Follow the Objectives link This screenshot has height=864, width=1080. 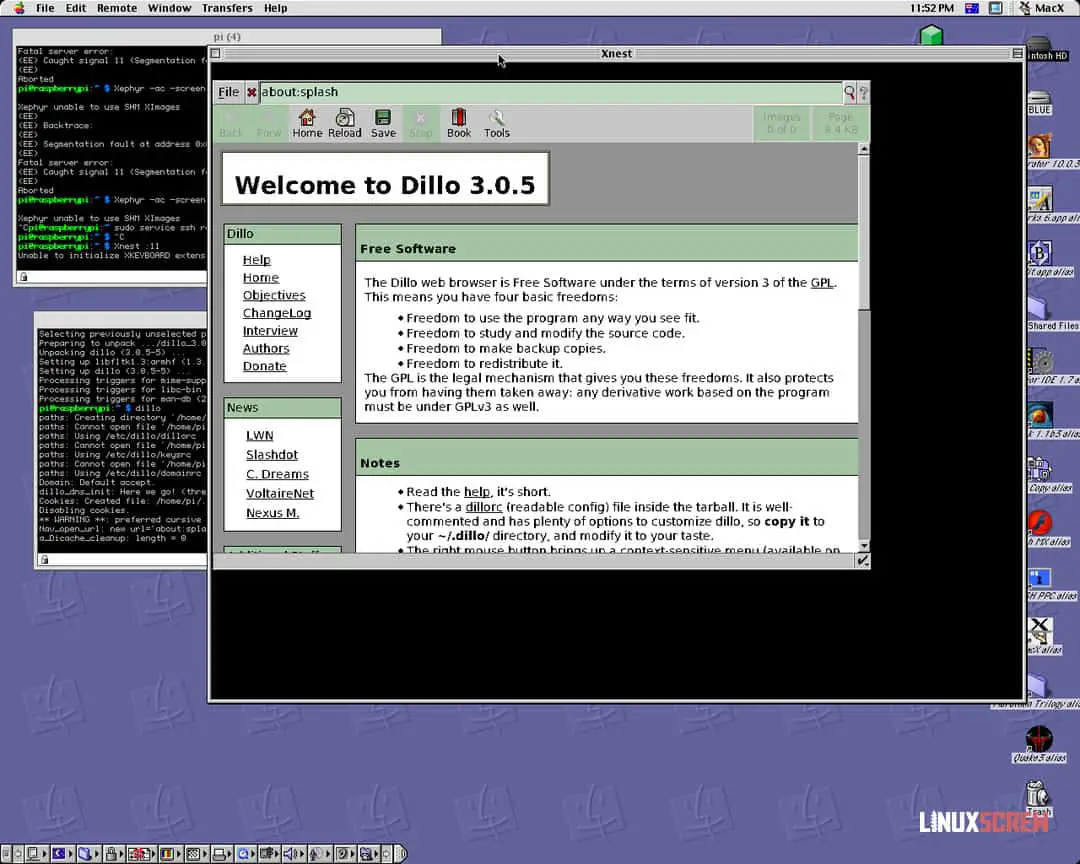point(274,295)
